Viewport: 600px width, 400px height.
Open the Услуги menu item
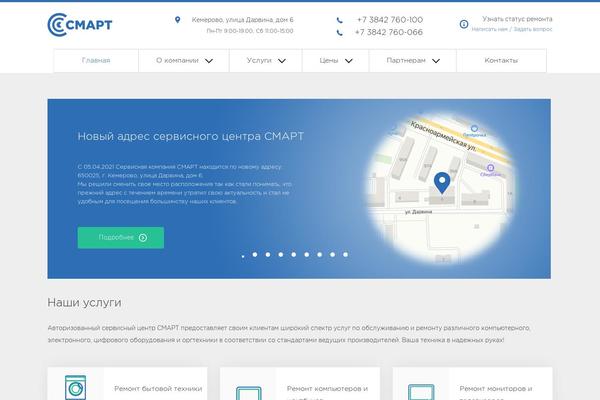(x=266, y=60)
